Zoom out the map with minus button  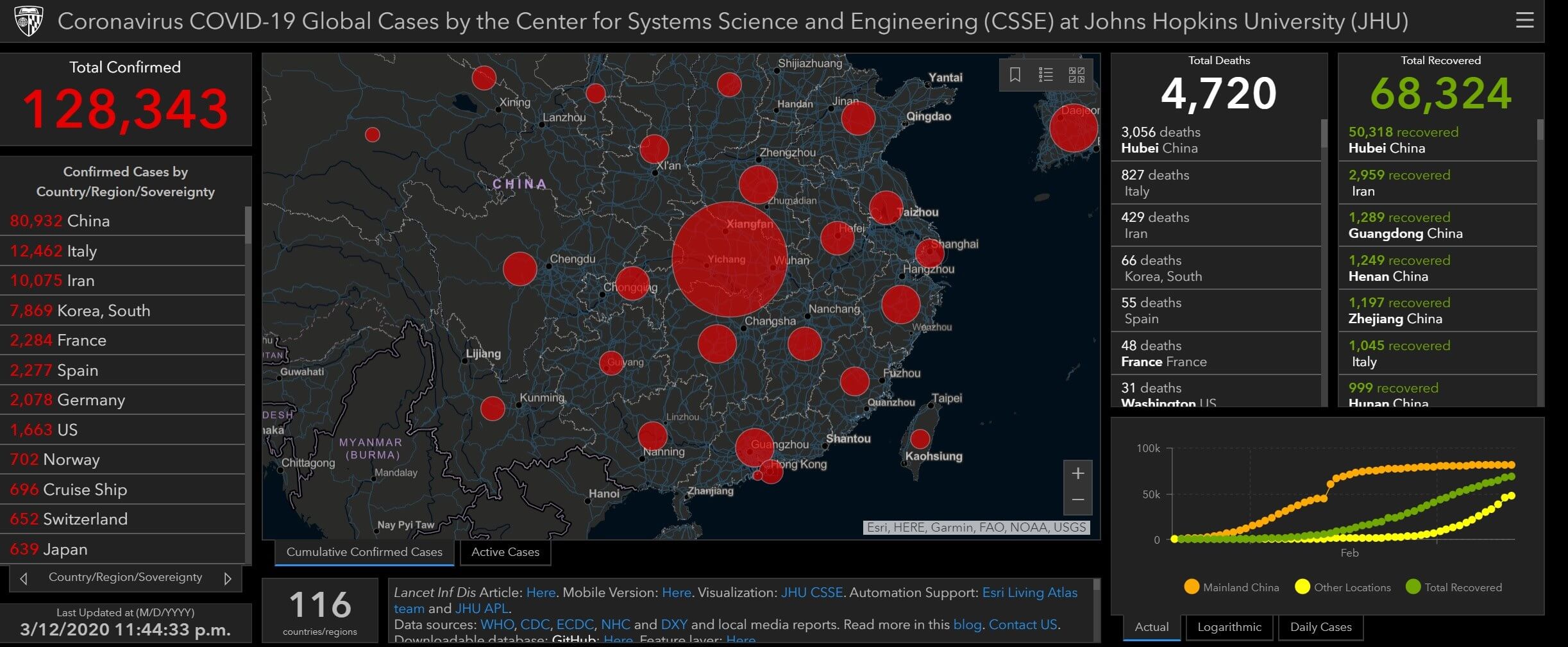tap(1077, 500)
